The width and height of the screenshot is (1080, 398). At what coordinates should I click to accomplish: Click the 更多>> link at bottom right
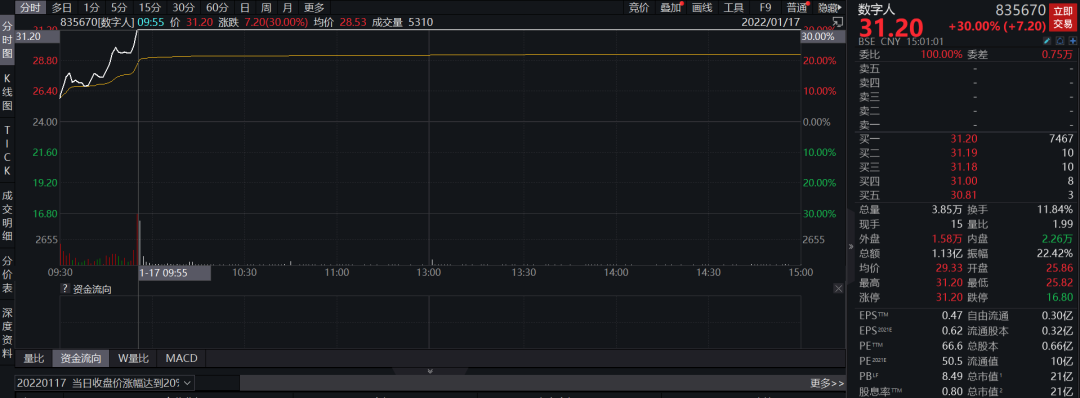(827, 383)
